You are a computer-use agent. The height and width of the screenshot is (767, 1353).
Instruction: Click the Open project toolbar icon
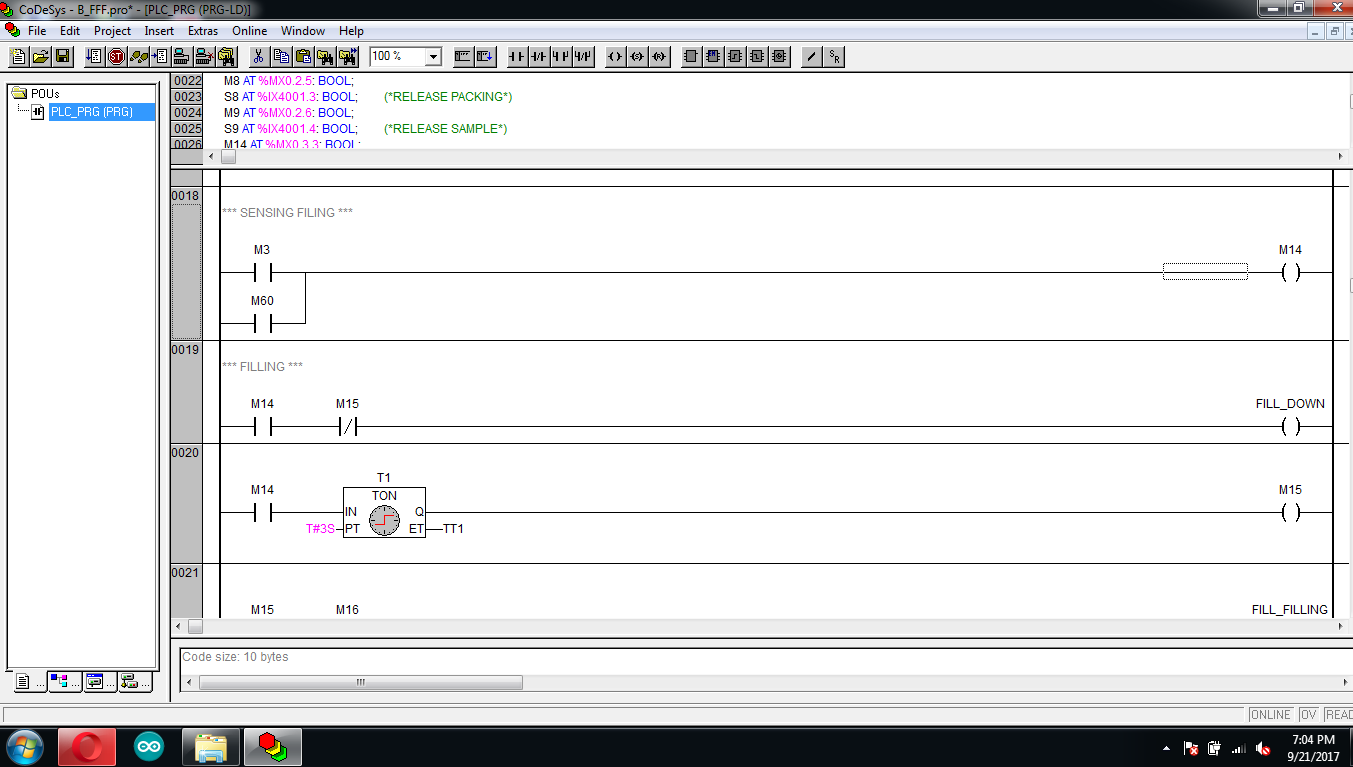click(x=40, y=56)
